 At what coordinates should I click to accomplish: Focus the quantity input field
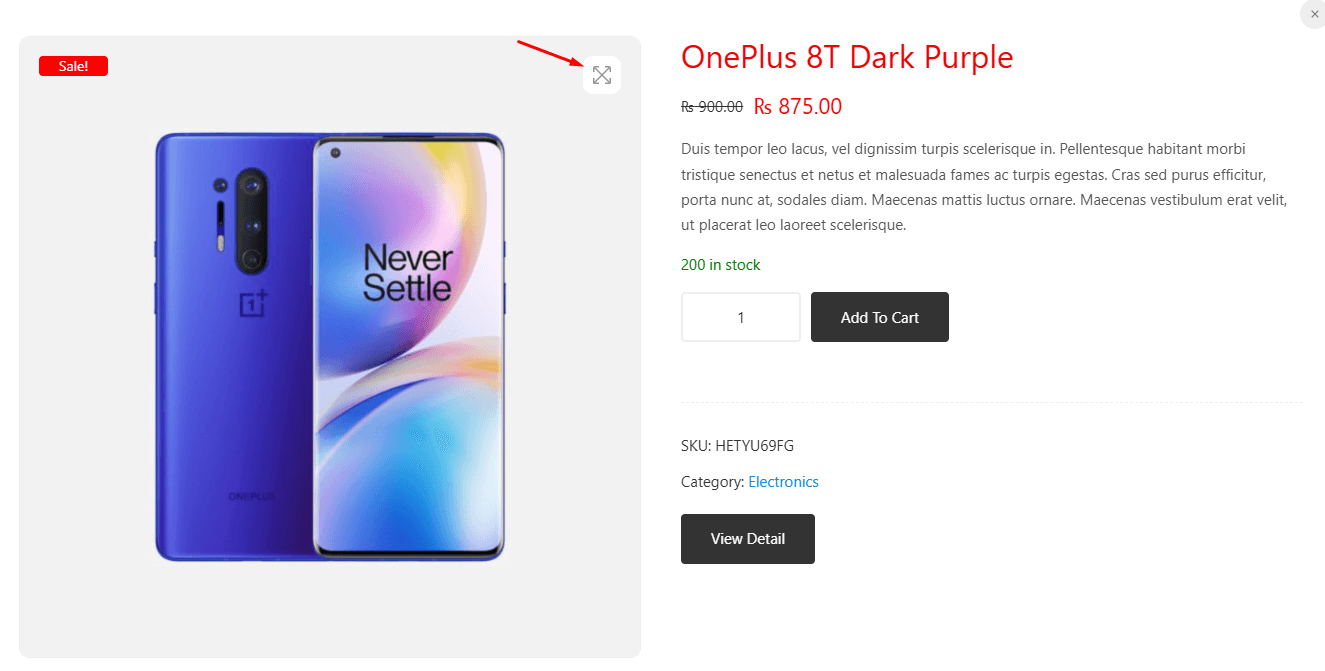coord(741,317)
